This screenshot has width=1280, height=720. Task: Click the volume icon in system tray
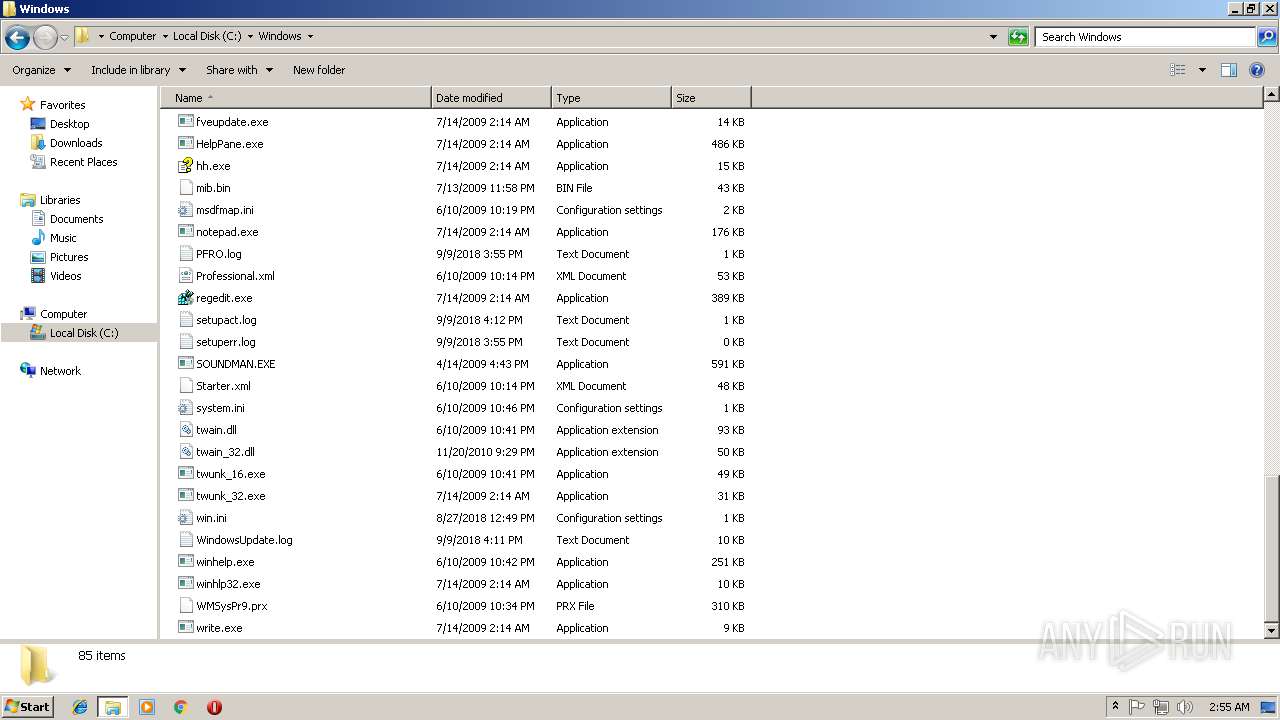coord(1185,707)
